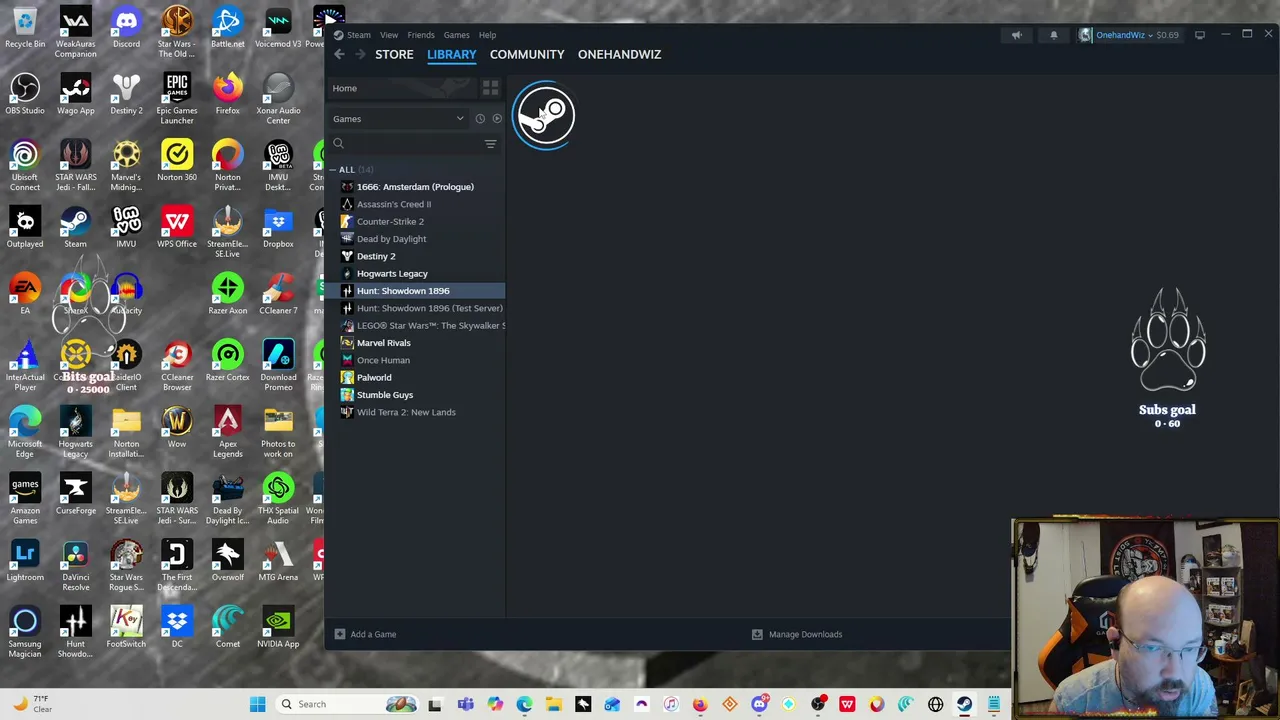
Task: Open weather widget showing 71°F Clear
Action: pos(33,704)
